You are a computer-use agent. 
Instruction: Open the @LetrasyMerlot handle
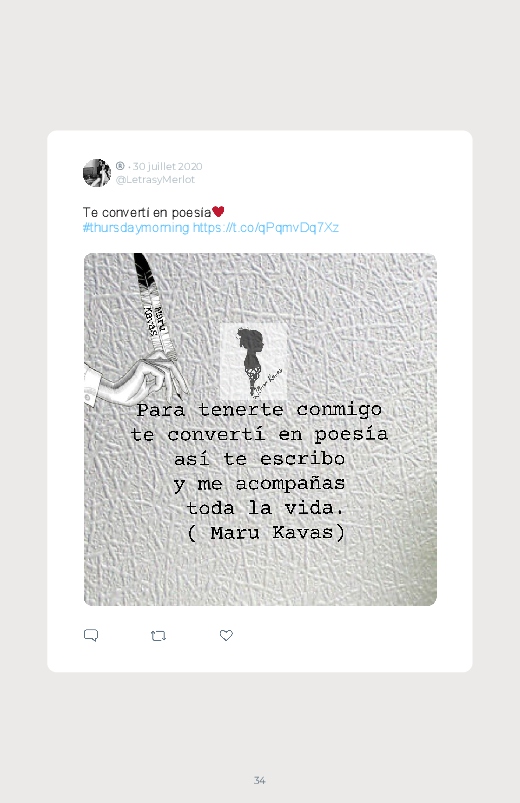(155, 180)
